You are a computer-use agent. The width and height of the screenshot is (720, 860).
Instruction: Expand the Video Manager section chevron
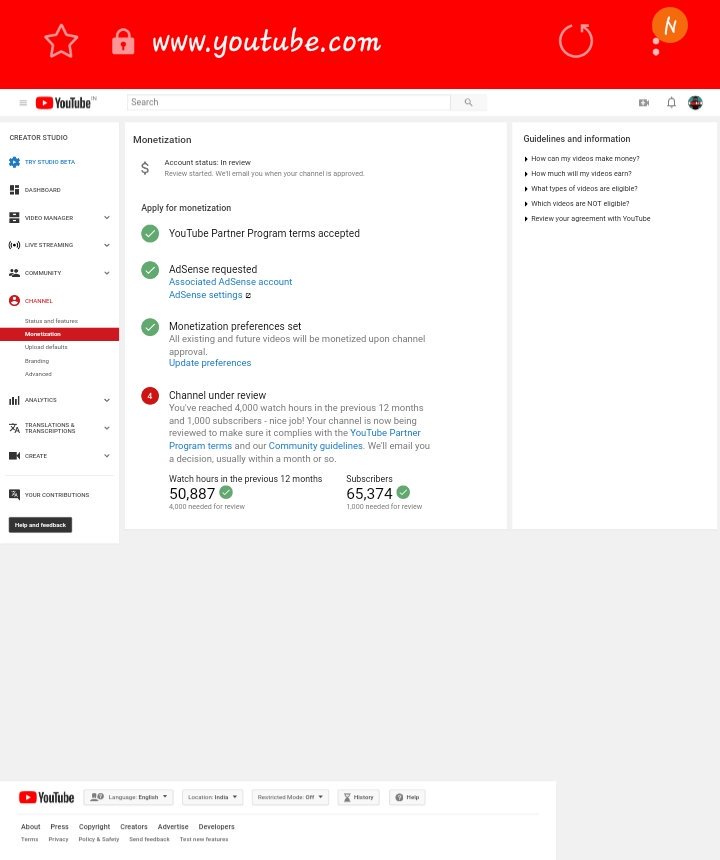[x=107, y=218]
